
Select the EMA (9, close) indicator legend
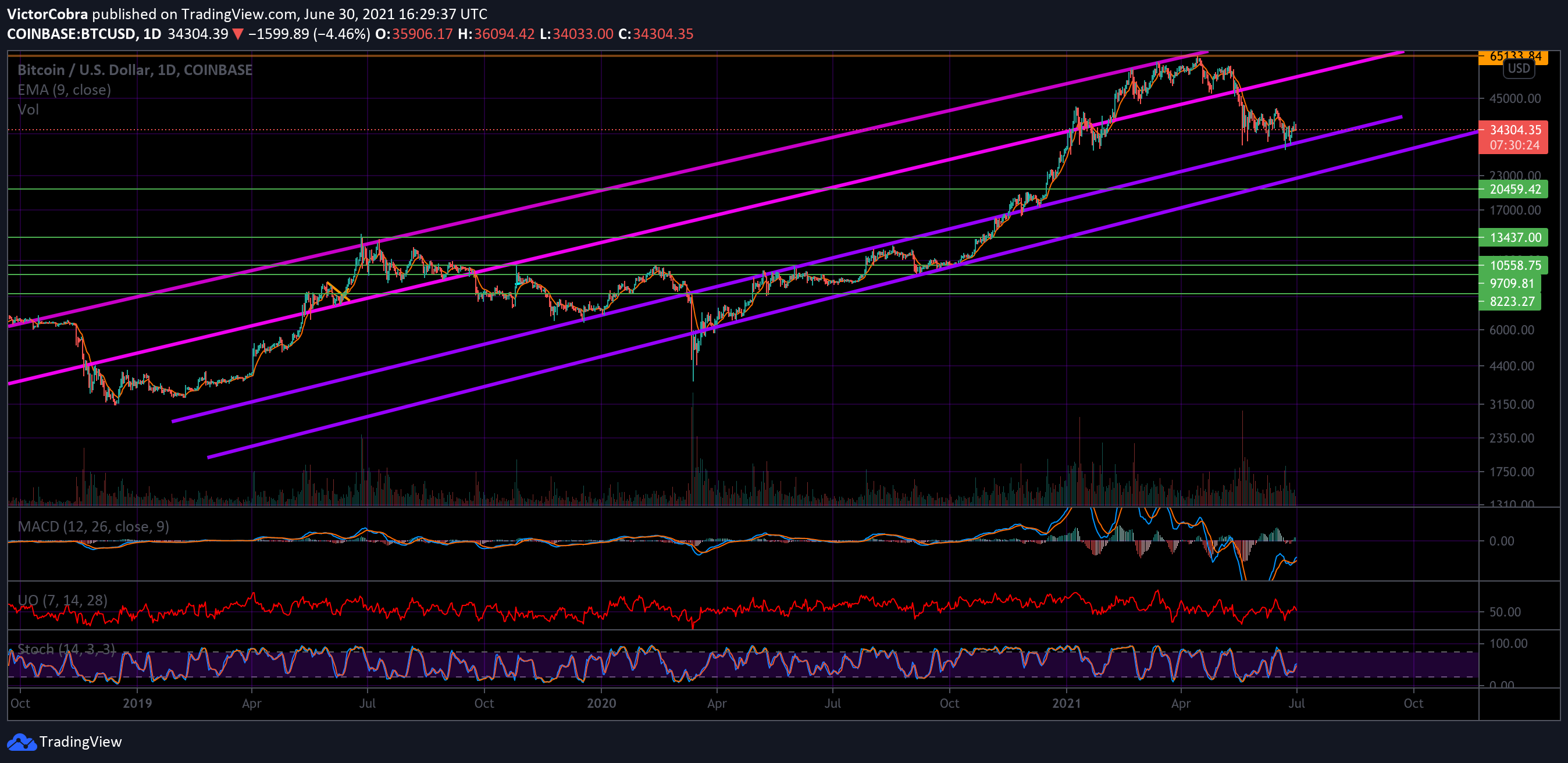coord(64,90)
